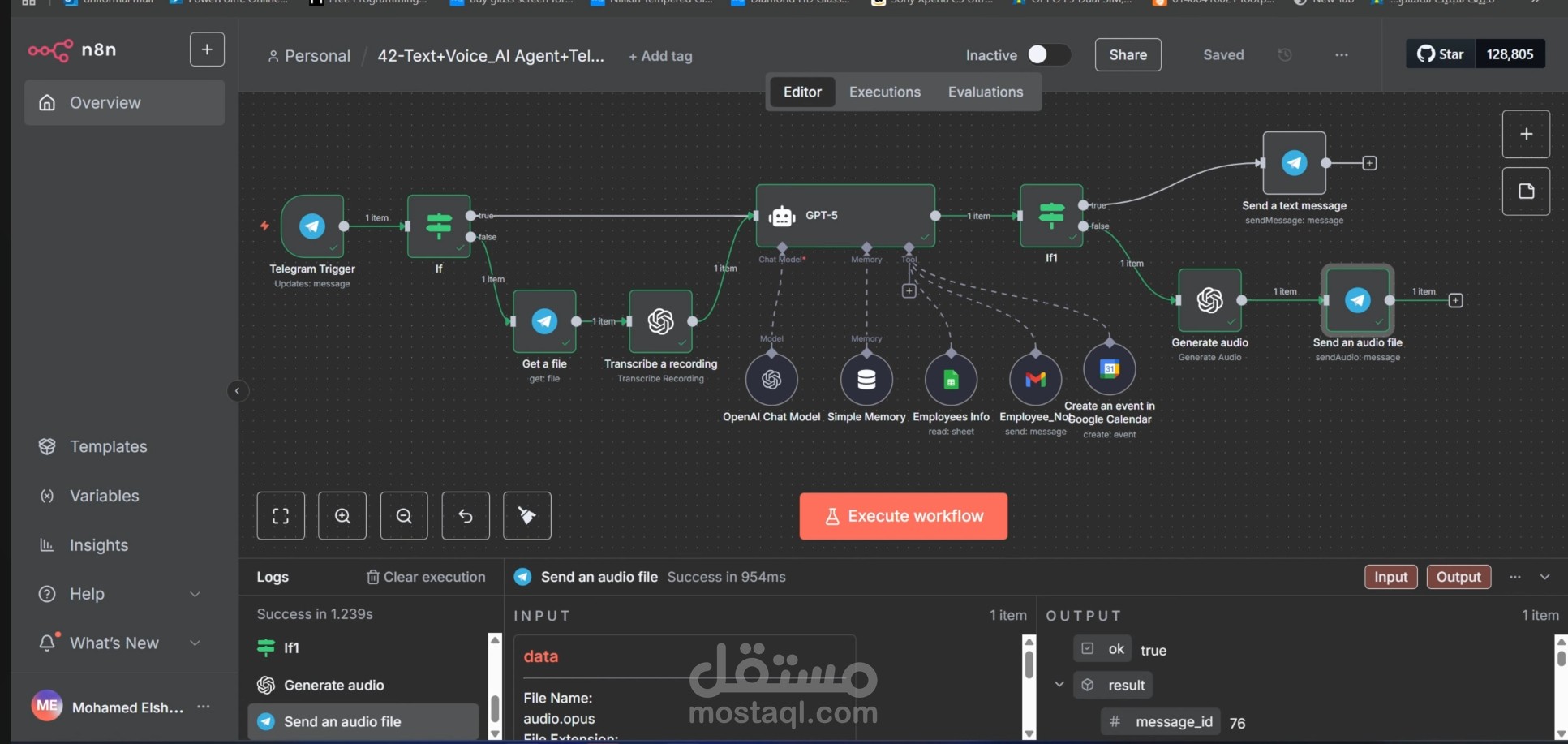Viewport: 1568px width, 744px height.
Task: Open Overview in the sidebar
Action: (x=124, y=102)
